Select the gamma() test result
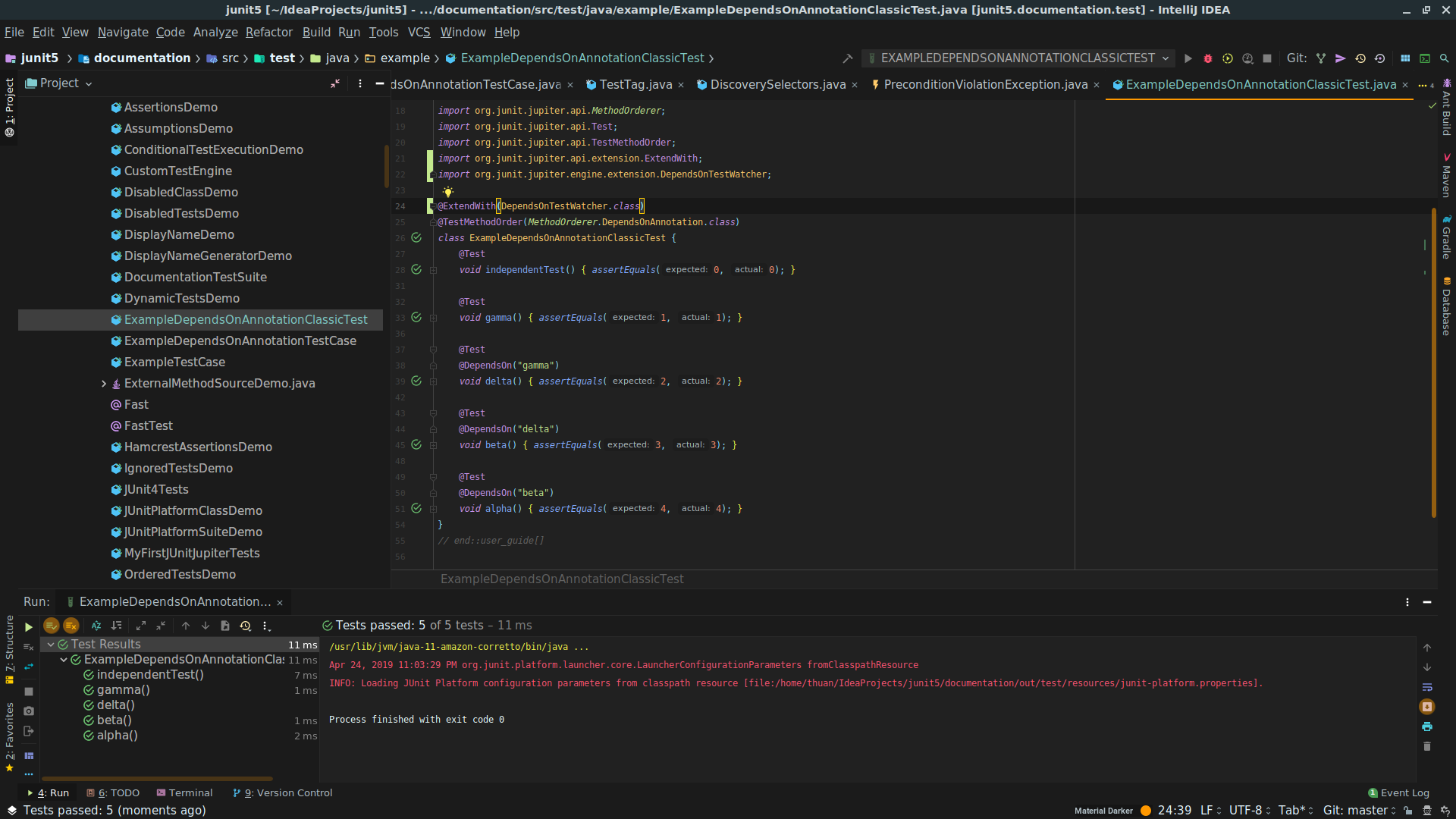Image resolution: width=1456 pixels, height=819 pixels. point(123,690)
